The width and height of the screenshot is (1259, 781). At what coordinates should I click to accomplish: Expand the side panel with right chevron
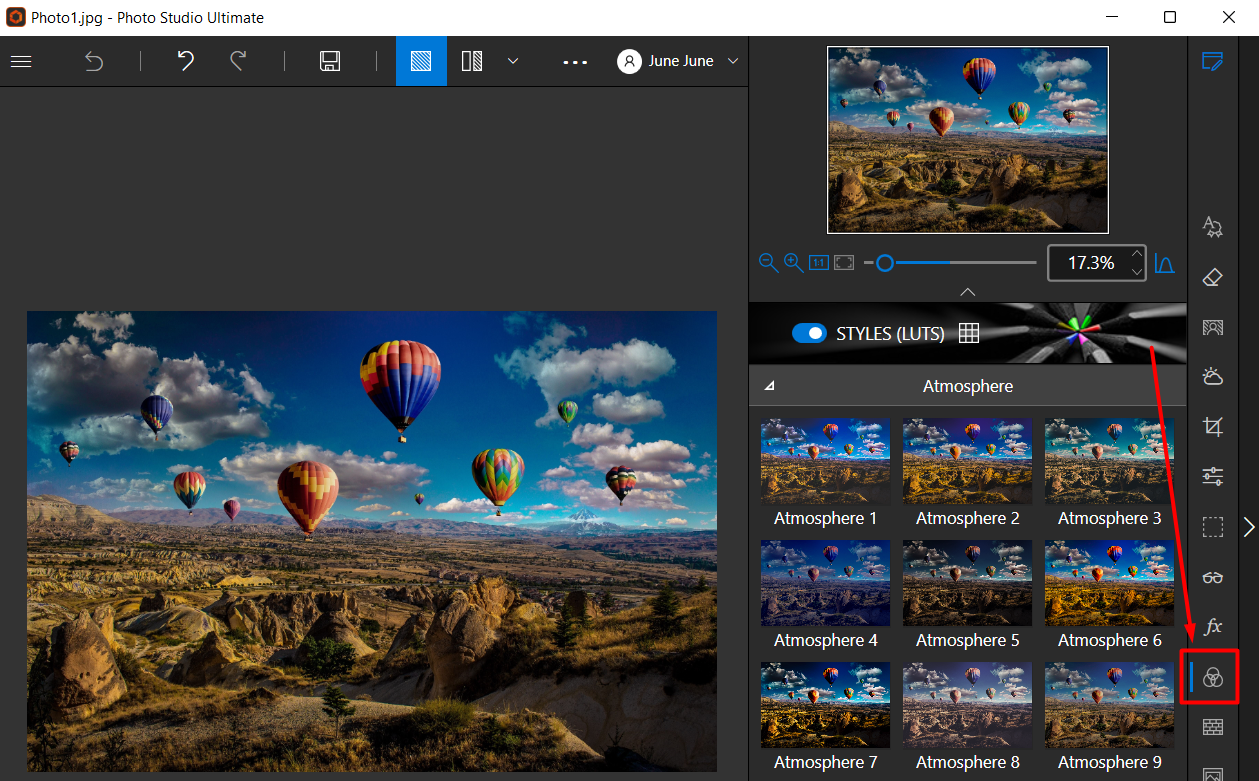1249,527
